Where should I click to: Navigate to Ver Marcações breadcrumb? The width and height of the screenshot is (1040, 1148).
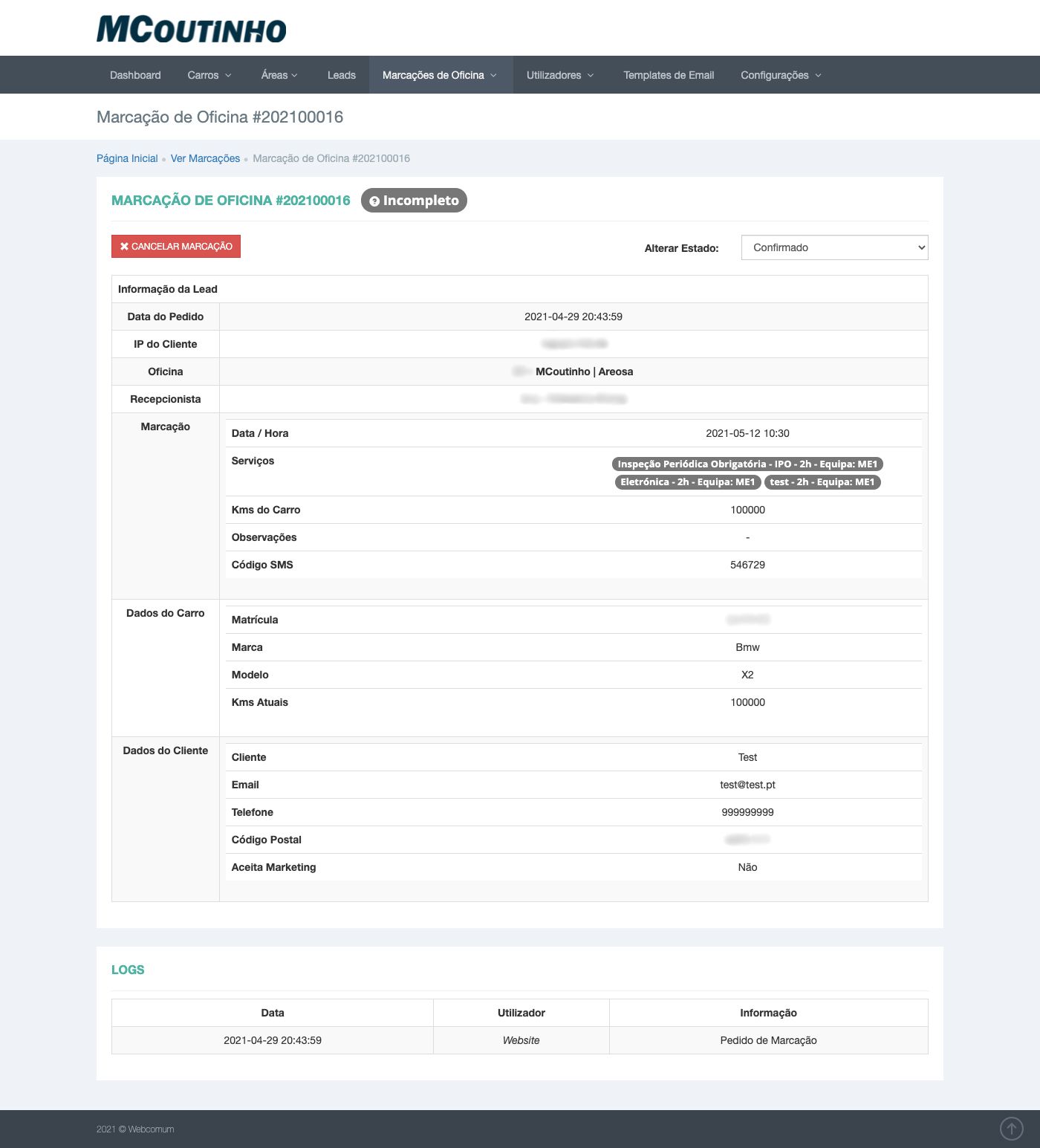205,158
